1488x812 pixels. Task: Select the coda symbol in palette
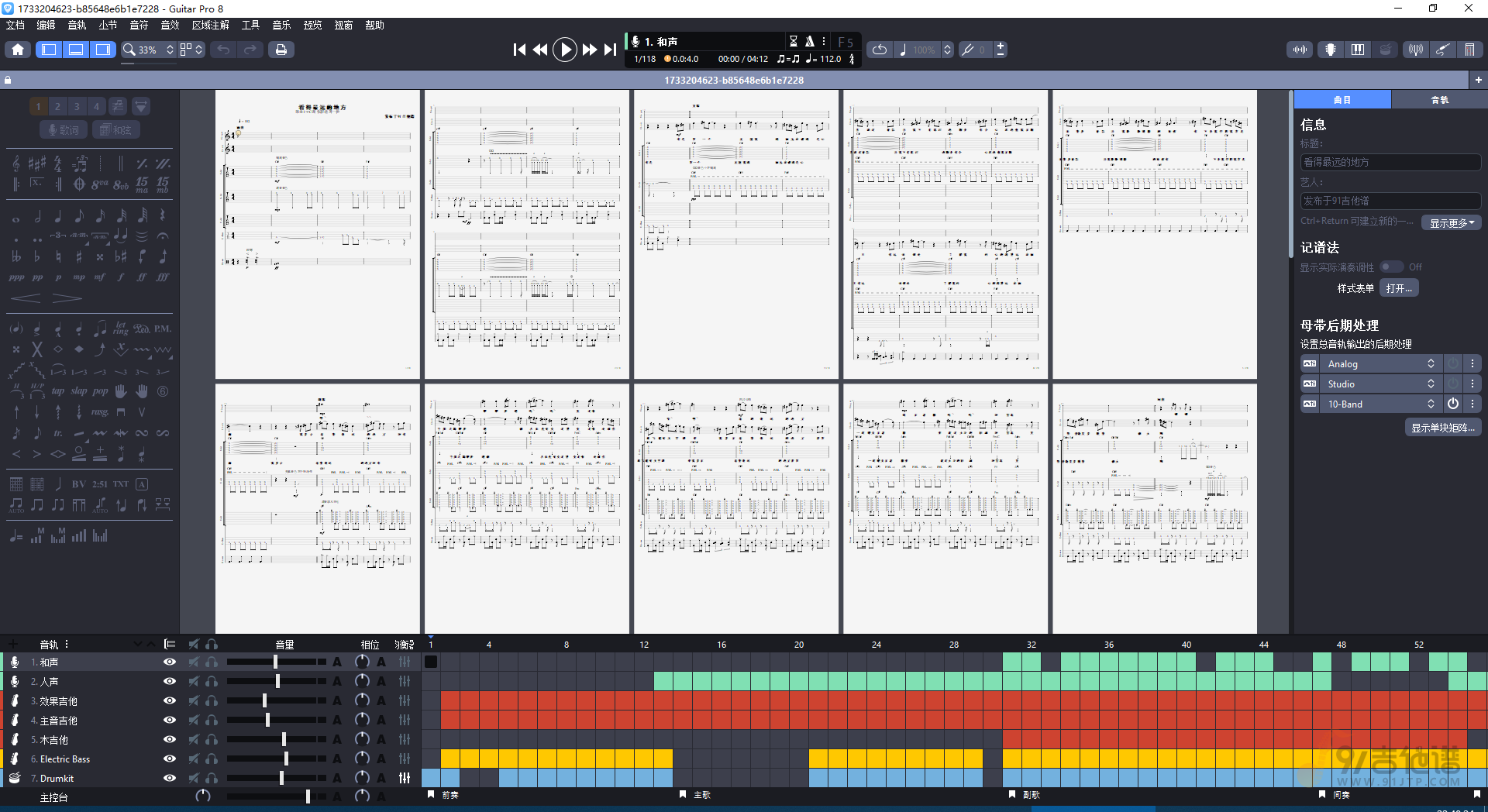click(79, 184)
